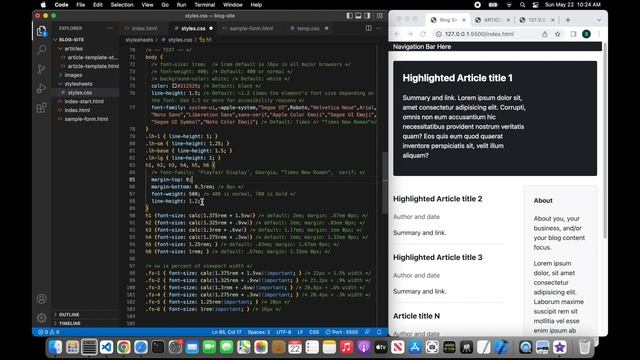
Task: Open Visual Studio Code from the Dock
Action: click(107, 347)
